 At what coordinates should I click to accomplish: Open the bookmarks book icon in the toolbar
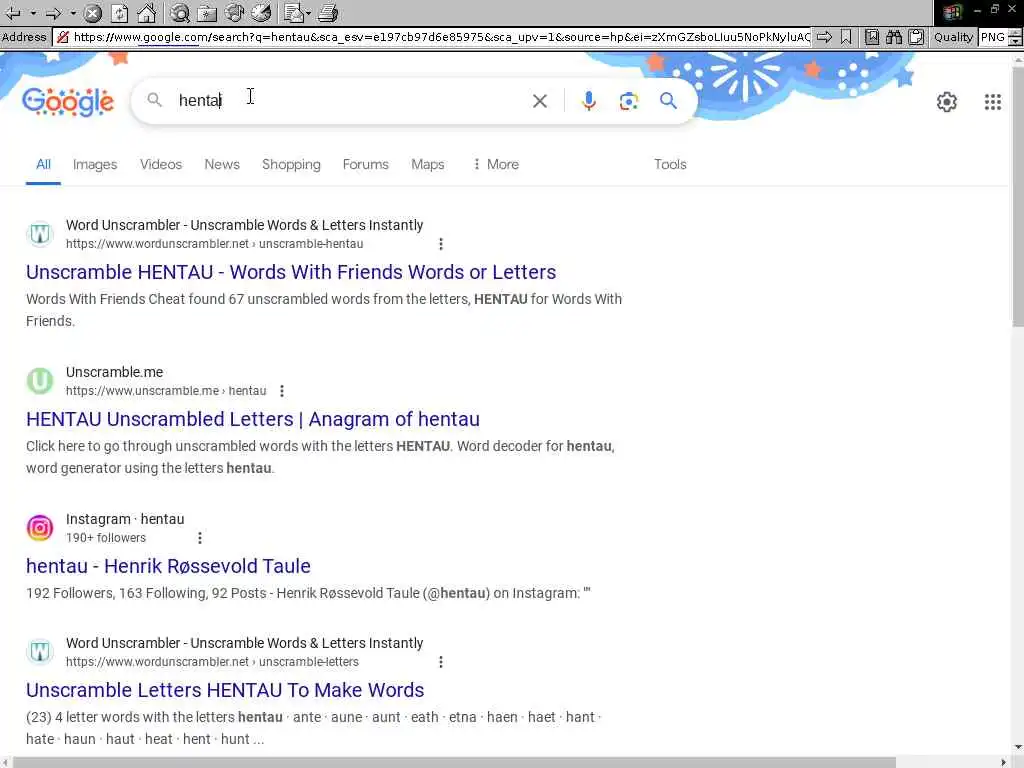[x=872, y=37]
